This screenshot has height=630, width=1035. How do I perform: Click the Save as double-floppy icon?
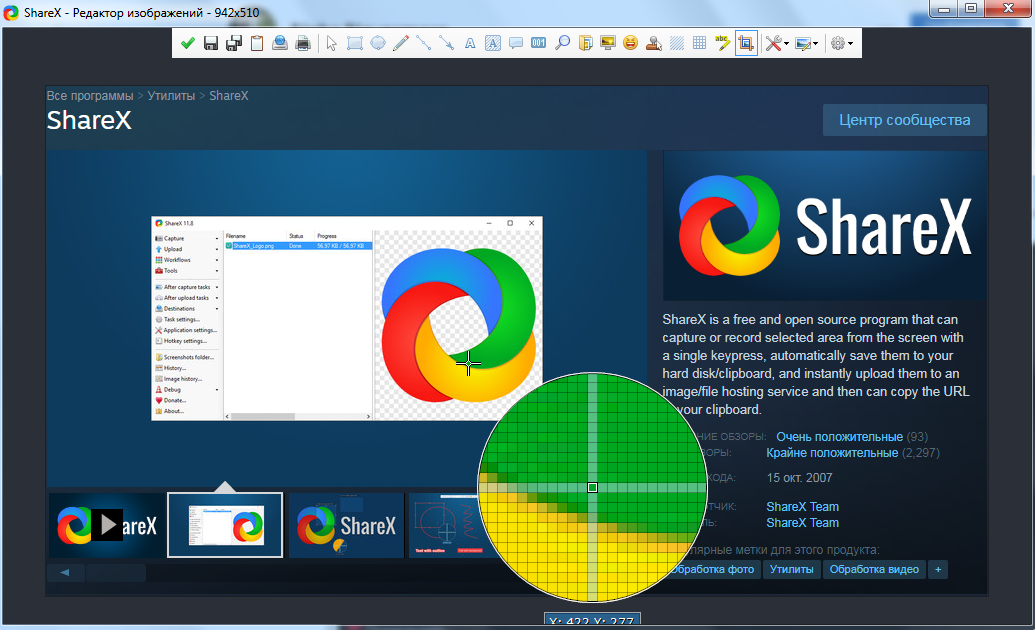point(234,44)
